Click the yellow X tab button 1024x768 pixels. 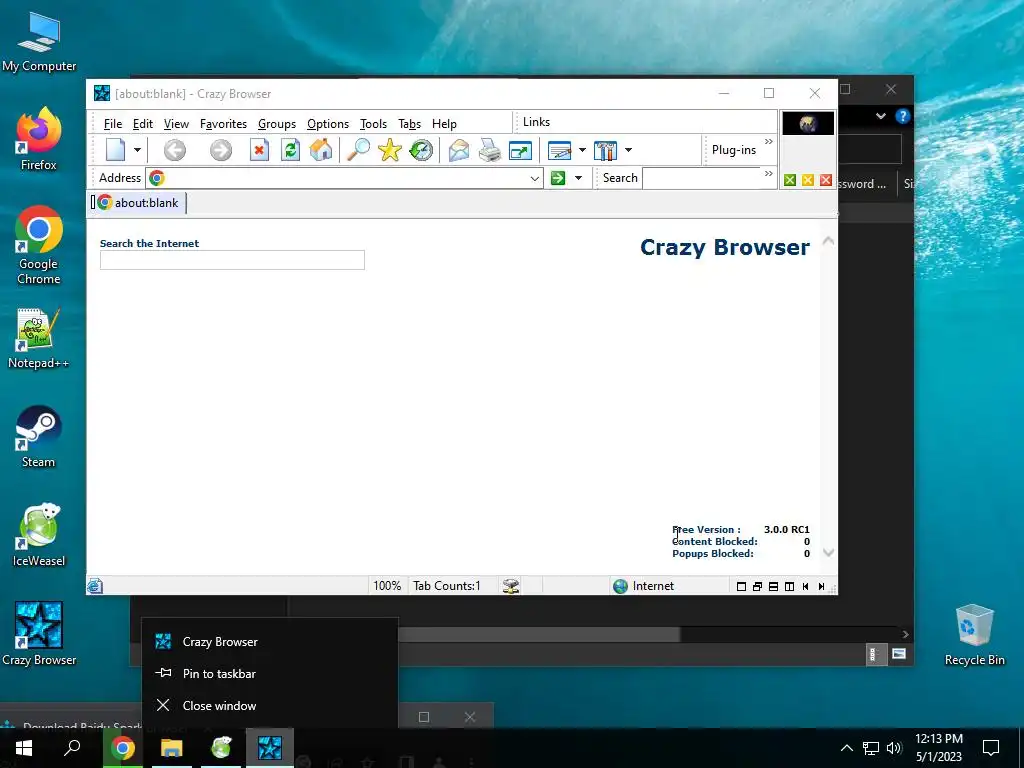(x=808, y=180)
